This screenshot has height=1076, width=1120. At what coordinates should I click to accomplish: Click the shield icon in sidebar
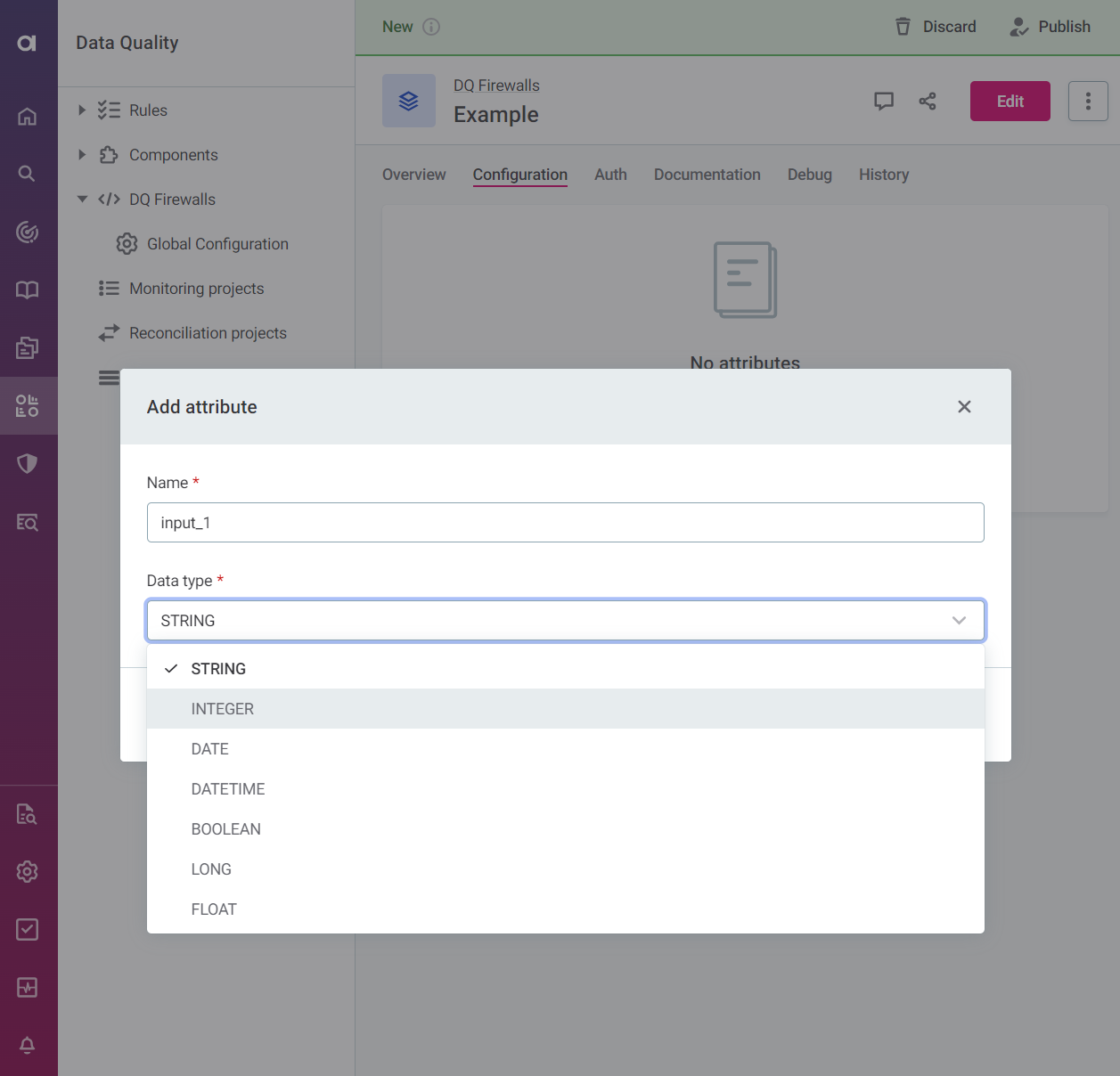(28, 463)
